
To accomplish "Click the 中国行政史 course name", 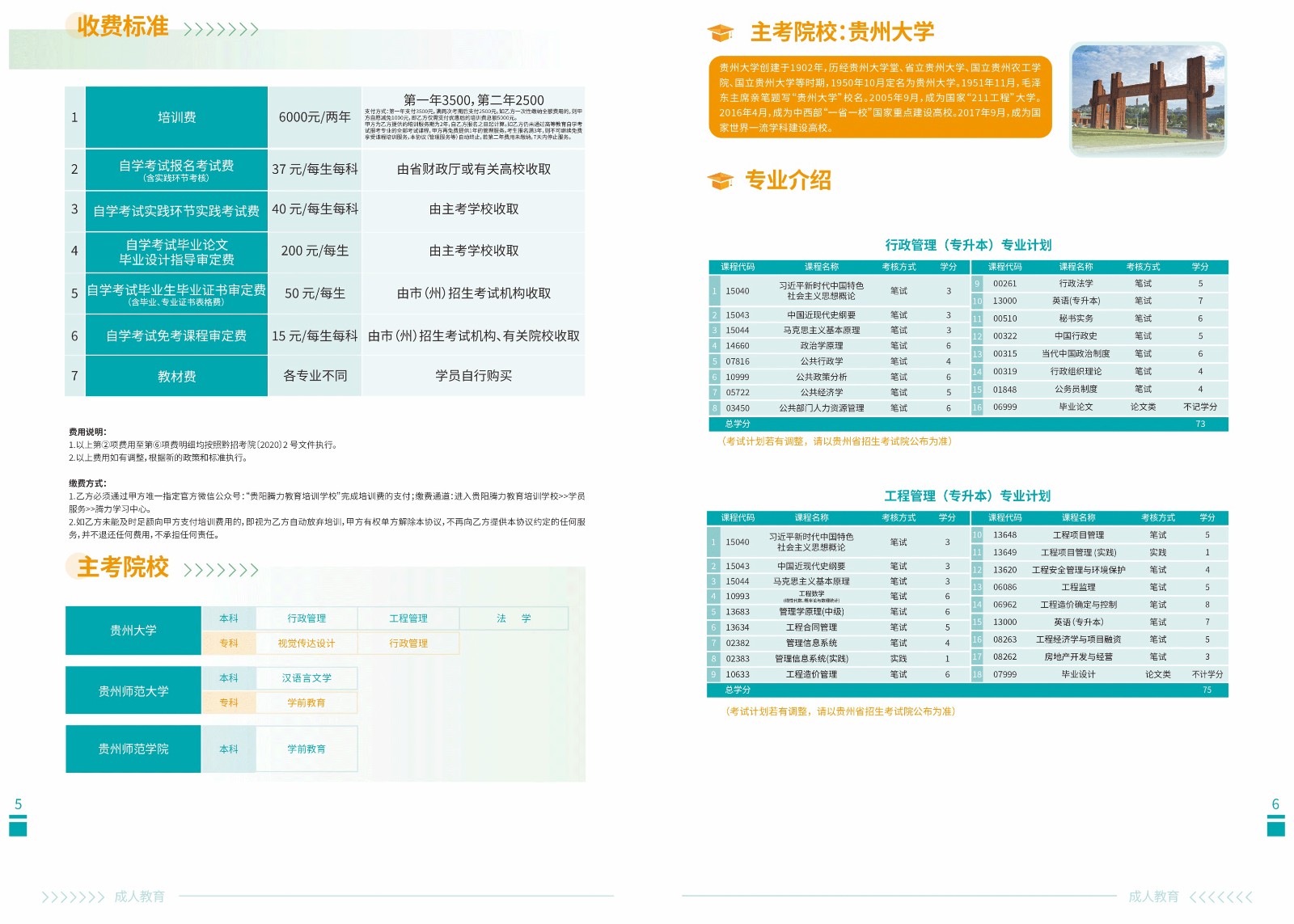I will (x=1076, y=336).
